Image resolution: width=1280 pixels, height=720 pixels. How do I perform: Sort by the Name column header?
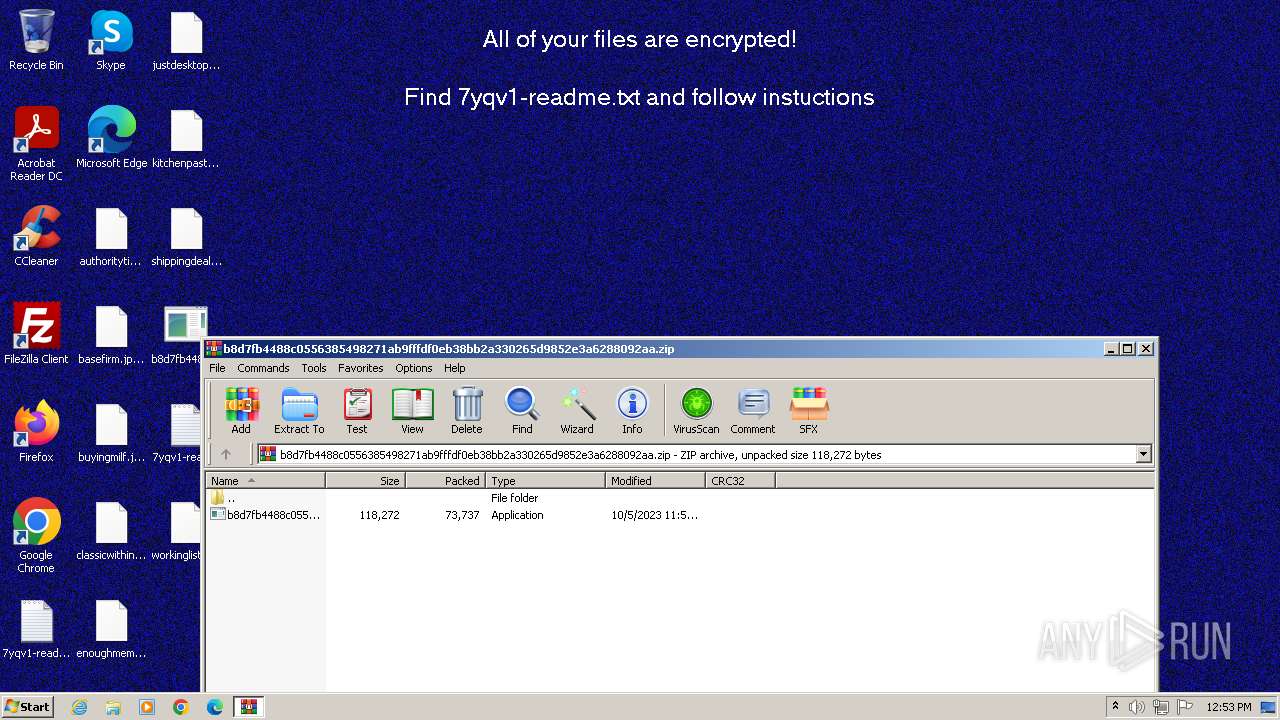point(266,481)
